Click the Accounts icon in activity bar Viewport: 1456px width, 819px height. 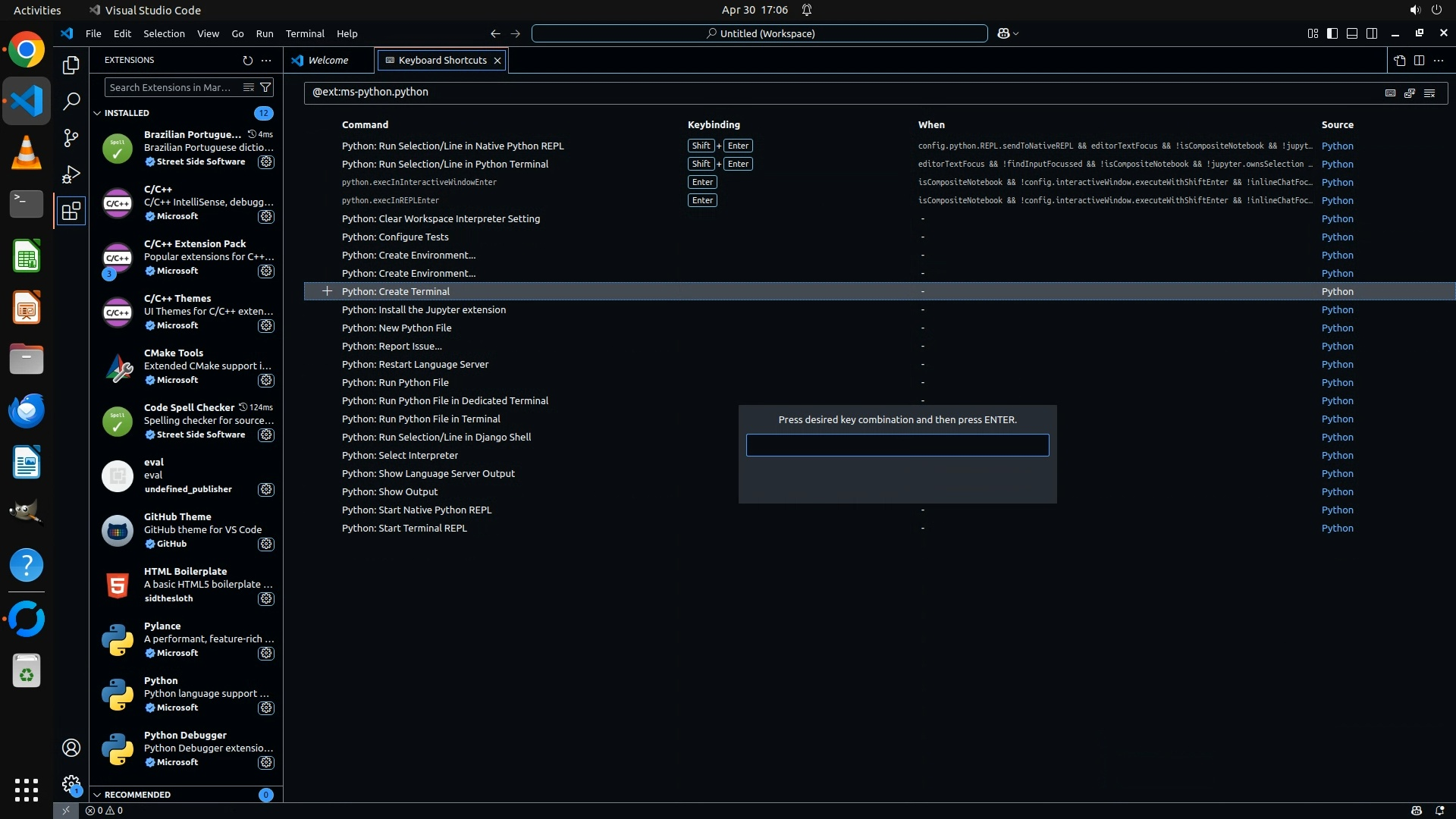pos(71,748)
